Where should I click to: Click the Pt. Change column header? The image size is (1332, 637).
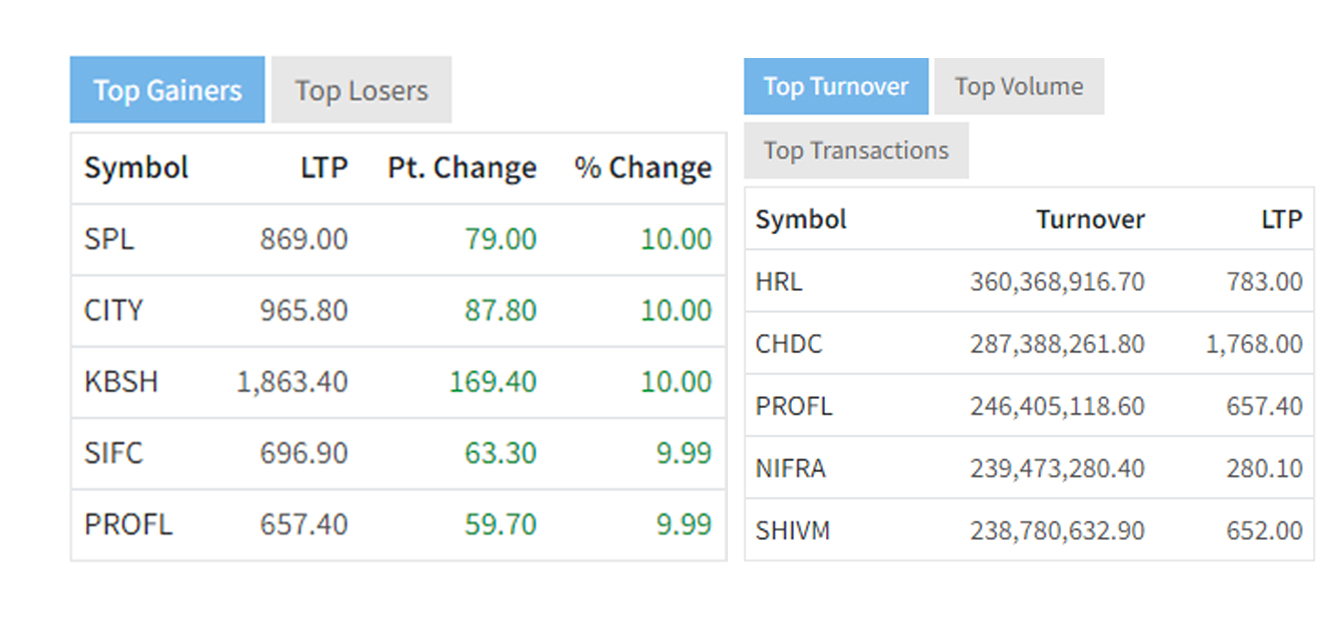(x=462, y=168)
